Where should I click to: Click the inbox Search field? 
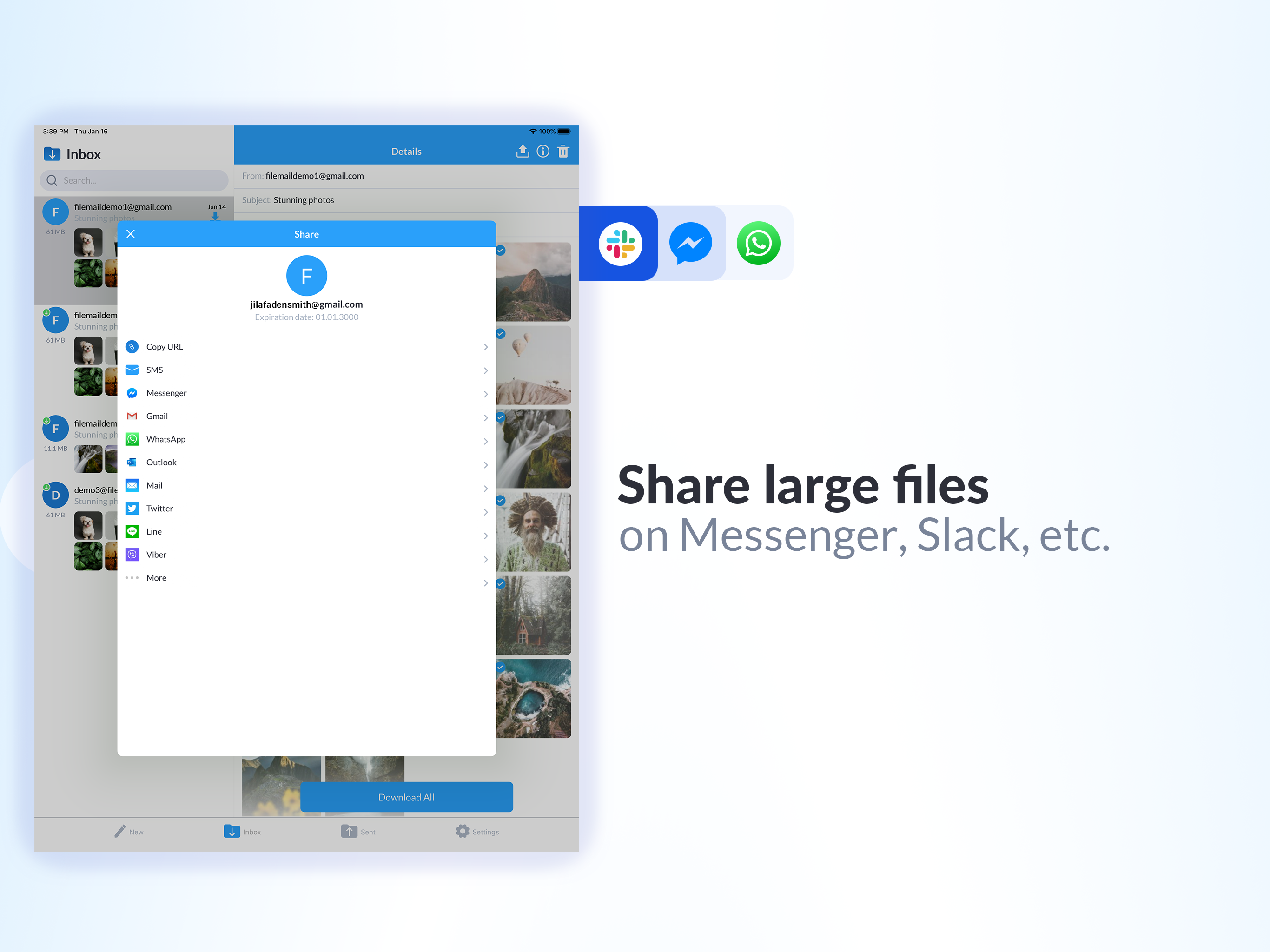[x=134, y=180]
